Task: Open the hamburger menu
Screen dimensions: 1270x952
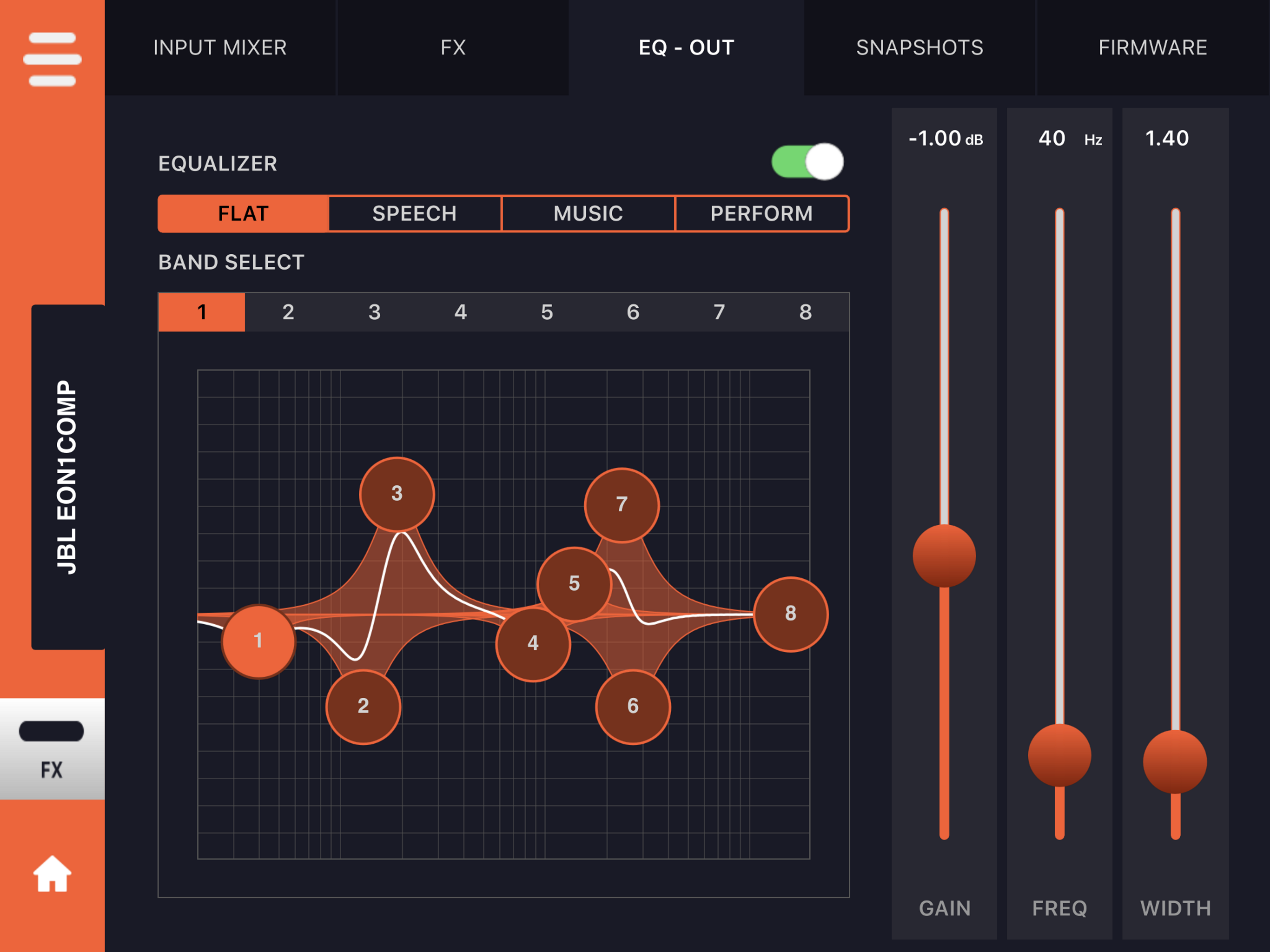Action: (52, 59)
